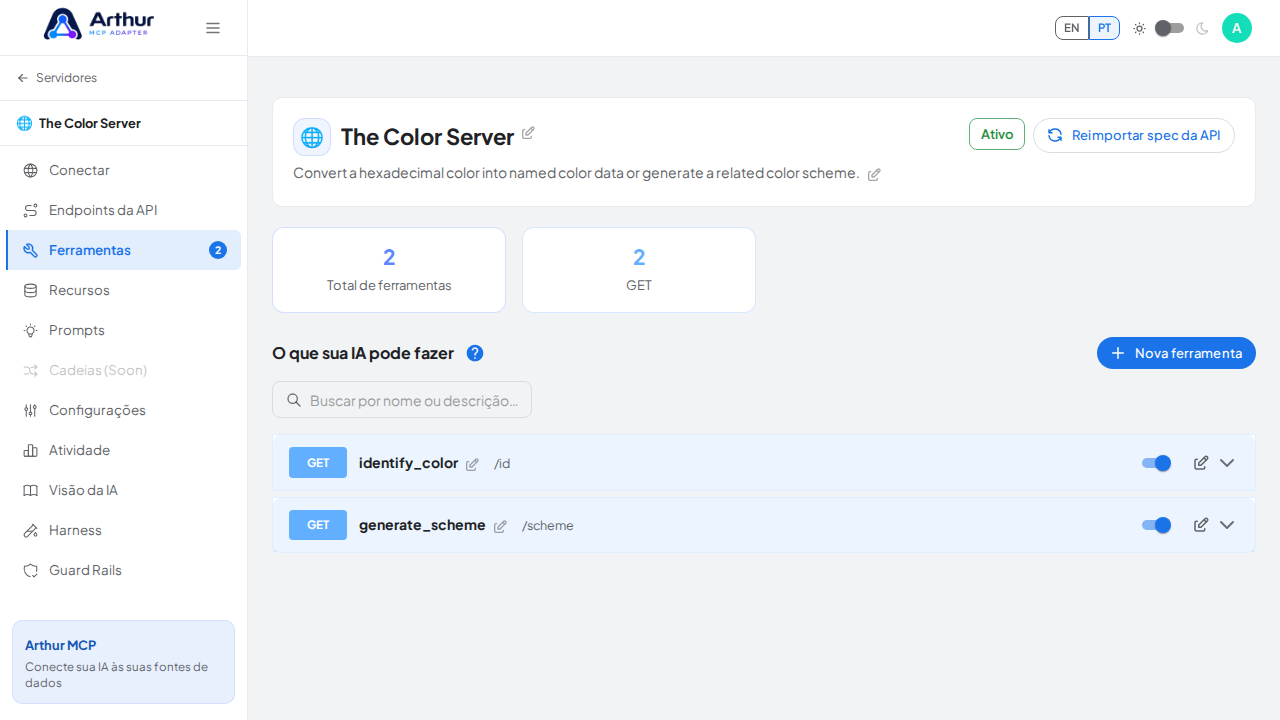
Task: Click the identify_color tool name
Action: click(408, 463)
